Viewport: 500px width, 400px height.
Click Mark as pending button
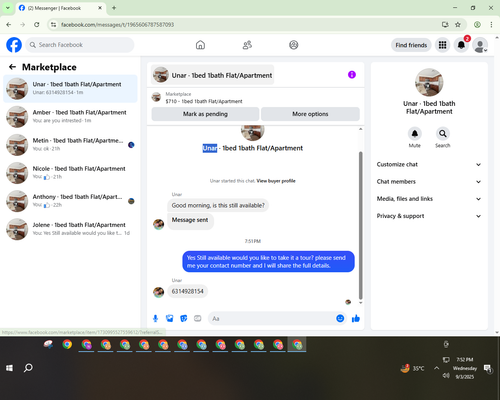[205, 114]
